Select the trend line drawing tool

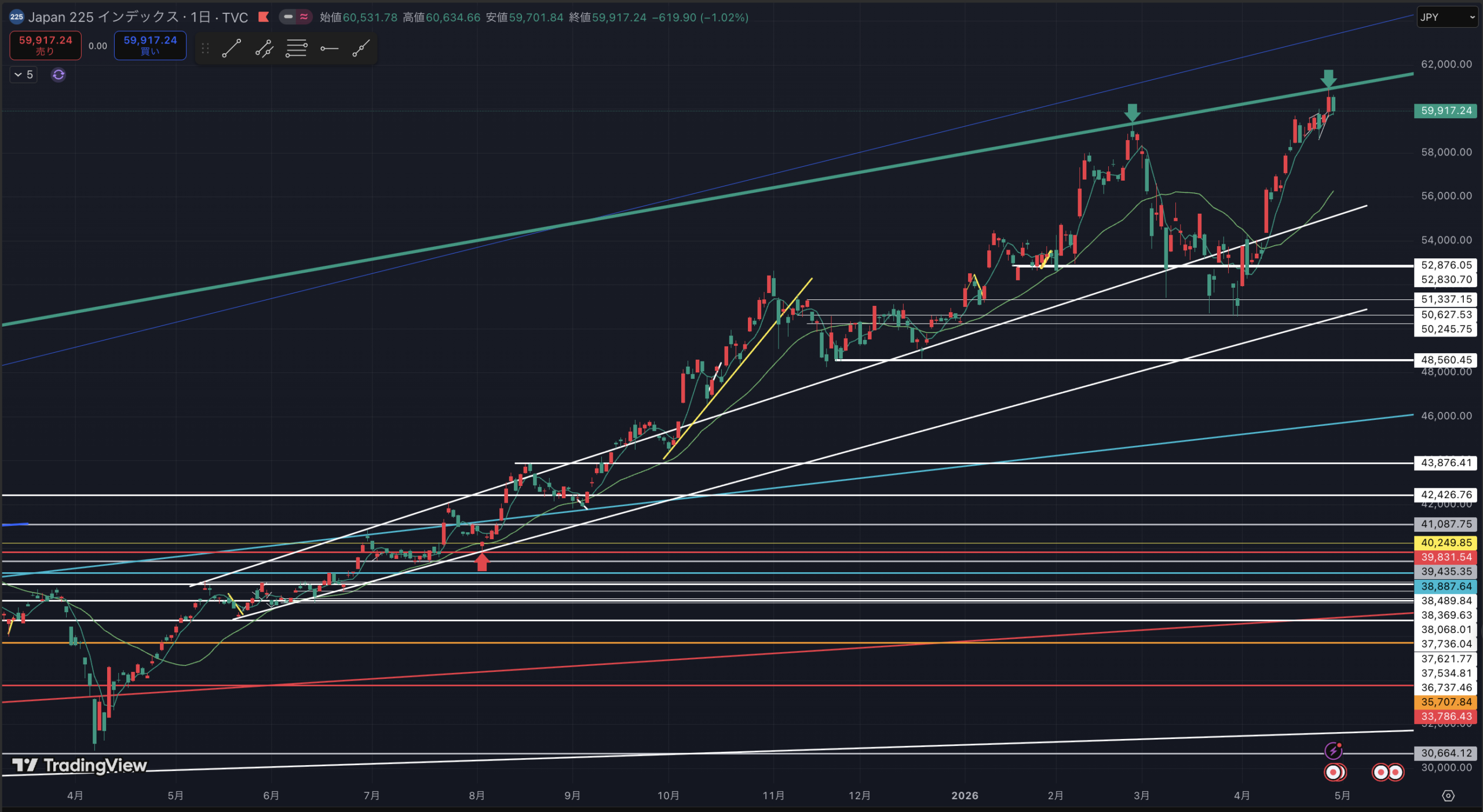click(231, 49)
